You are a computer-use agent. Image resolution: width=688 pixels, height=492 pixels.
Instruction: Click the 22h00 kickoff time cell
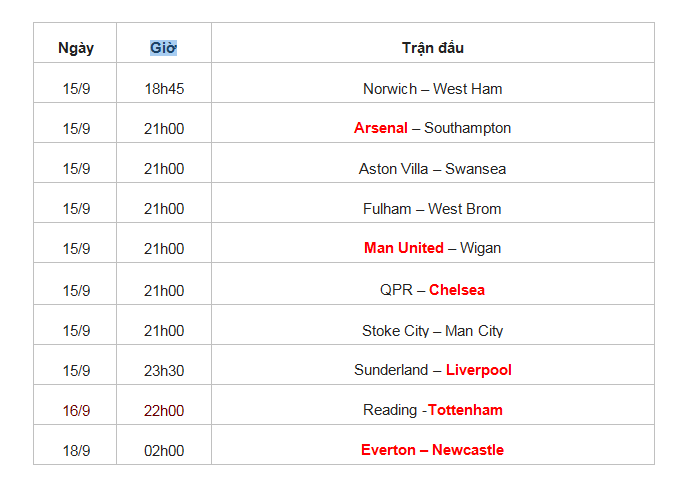click(164, 410)
